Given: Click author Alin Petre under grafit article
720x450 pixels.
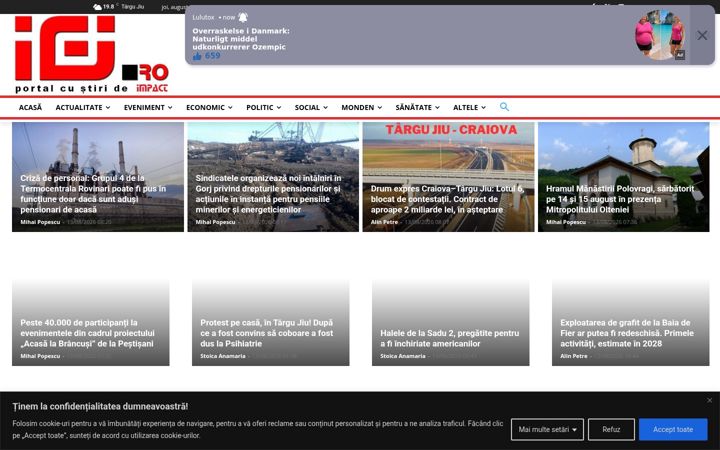Looking at the screenshot, I should [574, 356].
